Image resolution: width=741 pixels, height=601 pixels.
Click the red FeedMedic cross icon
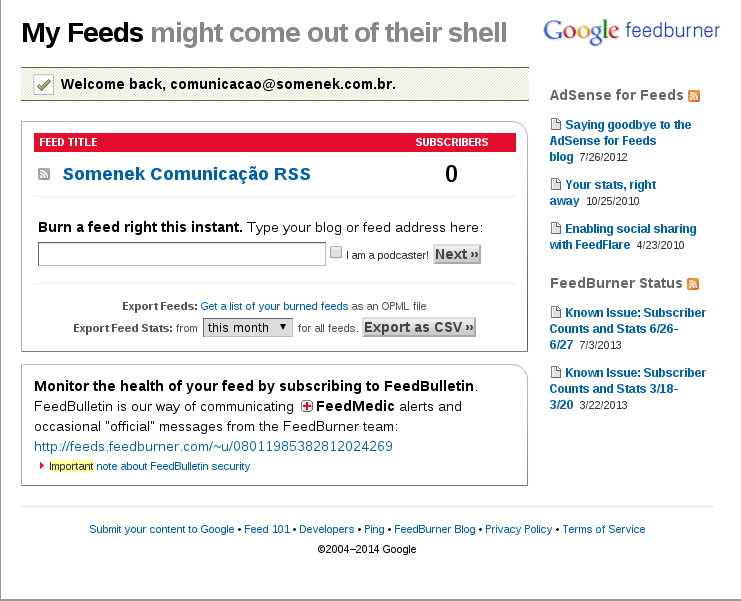coord(308,407)
